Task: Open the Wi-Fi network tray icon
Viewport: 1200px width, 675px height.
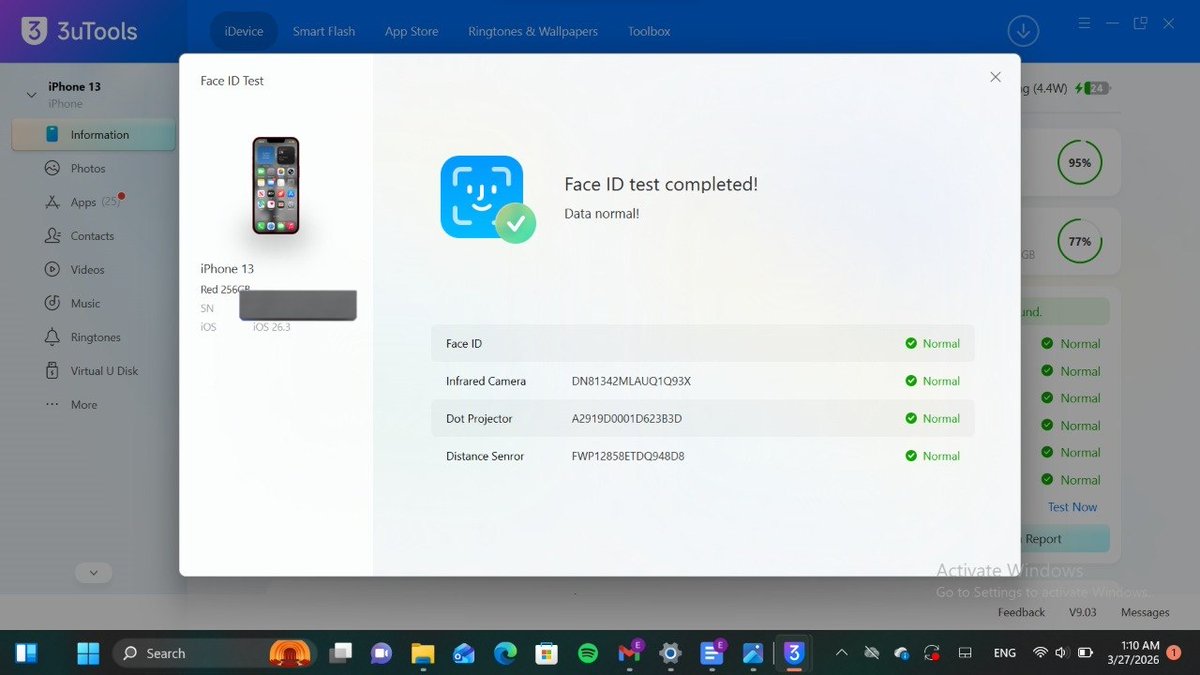Action: point(1040,653)
